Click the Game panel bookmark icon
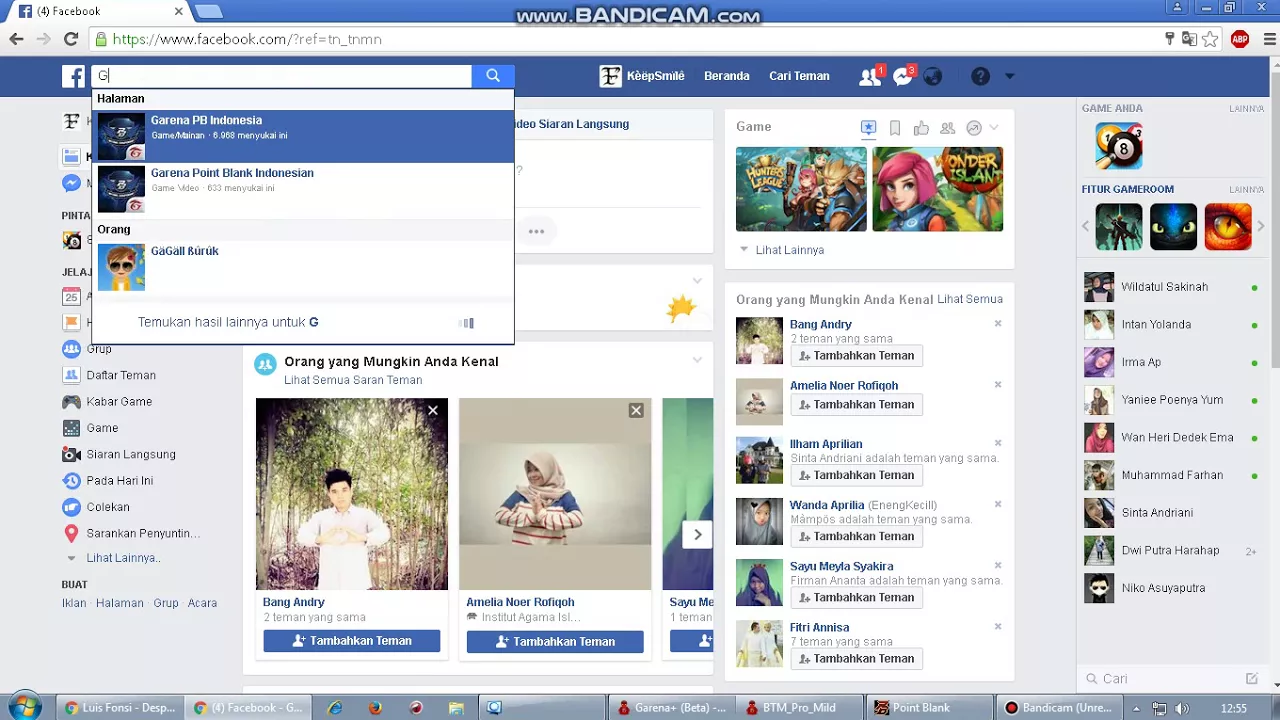Image resolution: width=1280 pixels, height=720 pixels. 895,127
